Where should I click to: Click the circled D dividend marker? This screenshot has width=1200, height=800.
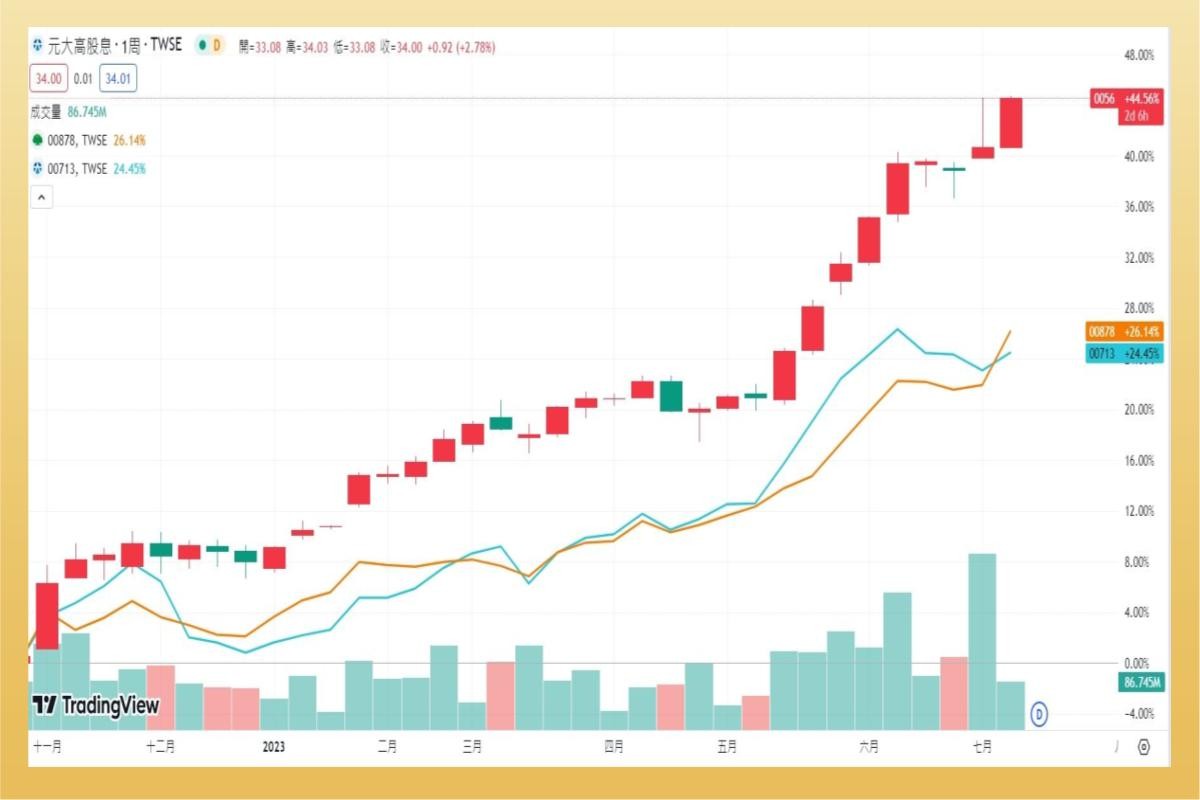point(1039,714)
